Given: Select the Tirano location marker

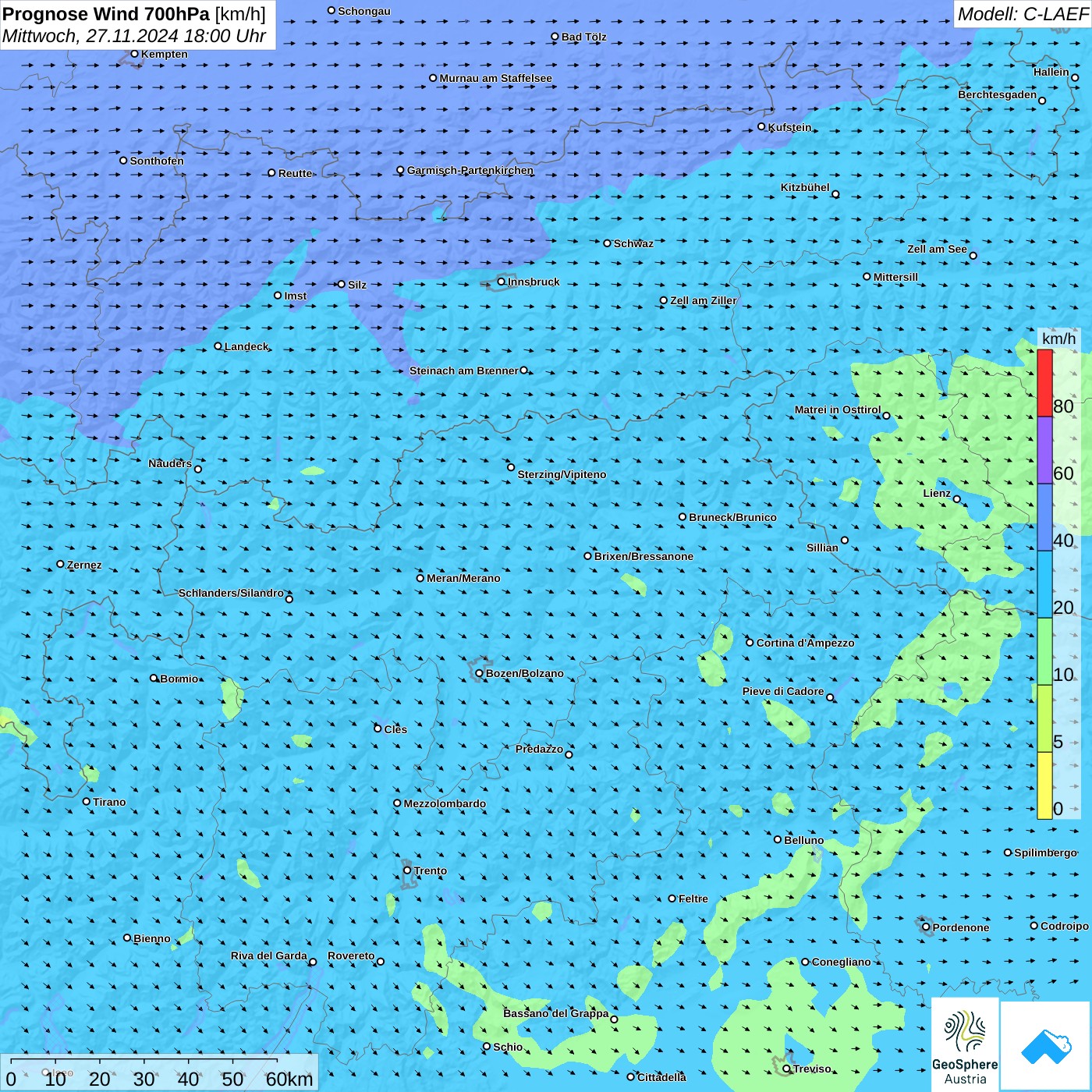Looking at the screenshot, I should (87, 801).
